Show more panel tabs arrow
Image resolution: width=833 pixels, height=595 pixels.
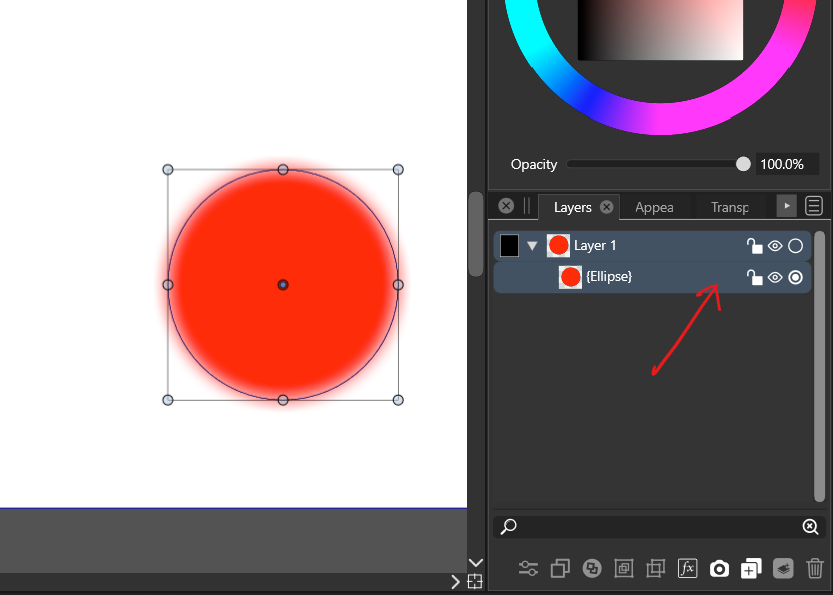tap(787, 206)
